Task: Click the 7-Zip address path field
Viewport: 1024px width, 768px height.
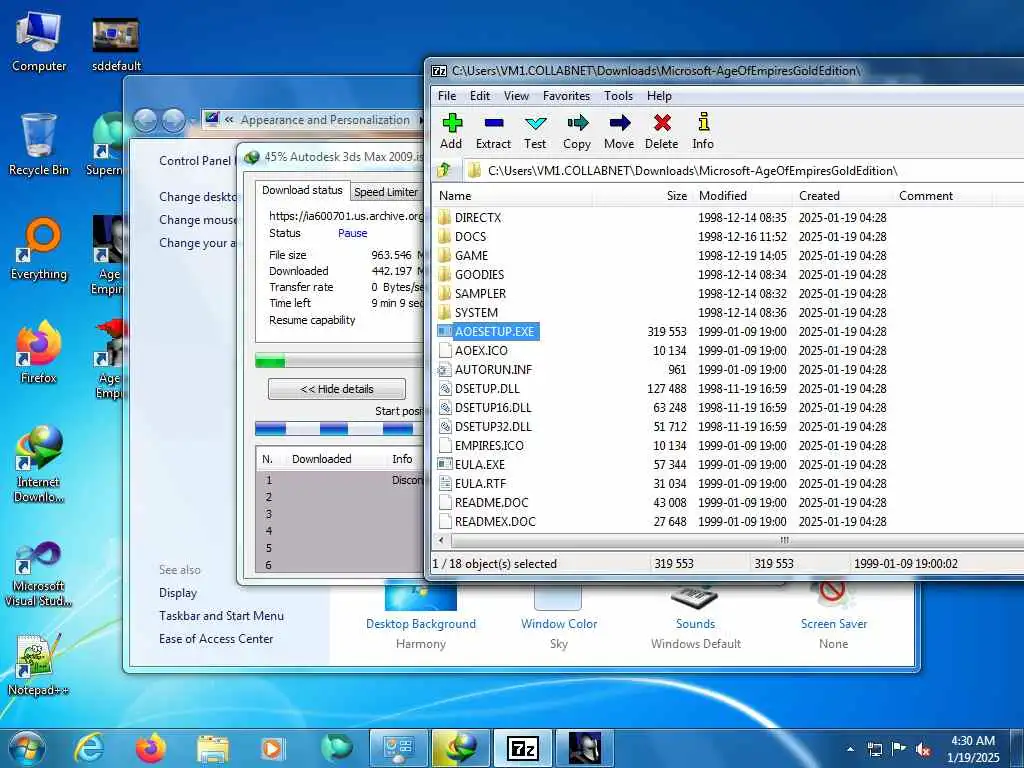Action: [x=744, y=170]
